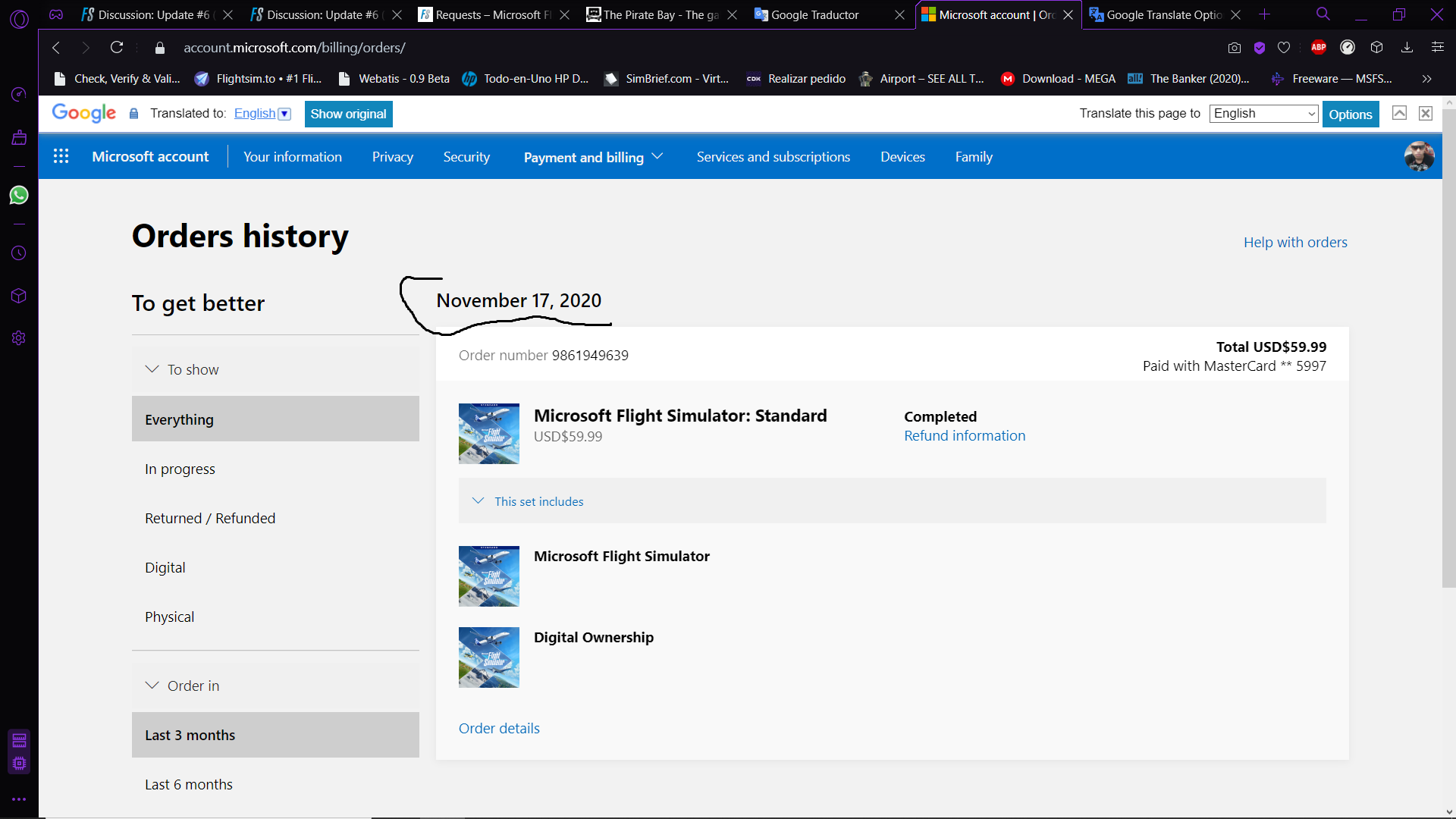1456x819 pixels.
Task: Choose the Last 6 months range
Action: point(189,784)
